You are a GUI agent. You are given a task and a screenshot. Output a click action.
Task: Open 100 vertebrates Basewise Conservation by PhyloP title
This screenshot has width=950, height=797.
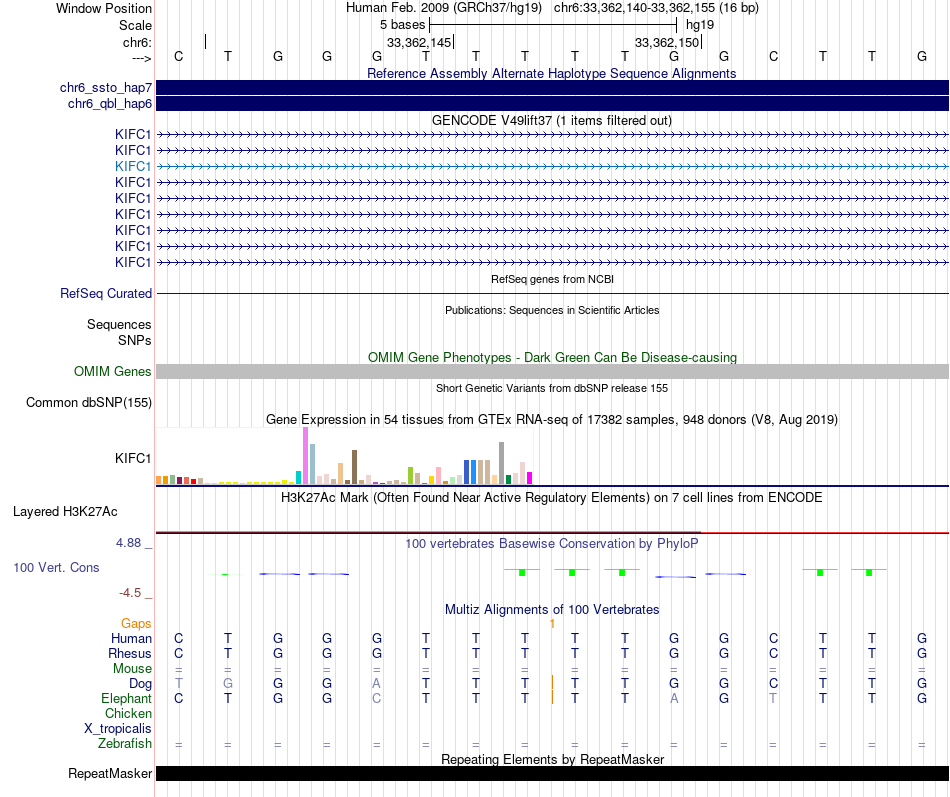coord(551,544)
